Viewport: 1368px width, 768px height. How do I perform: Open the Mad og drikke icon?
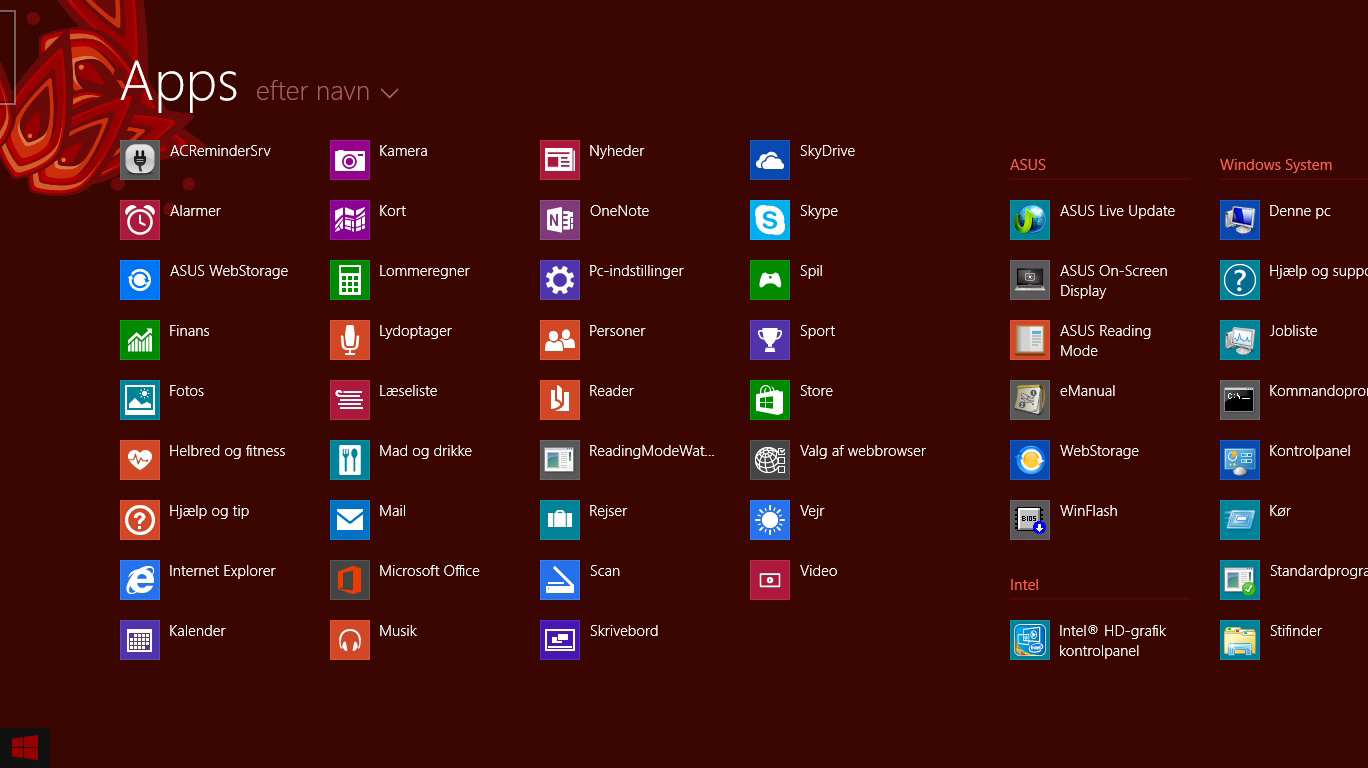(350, 460)
